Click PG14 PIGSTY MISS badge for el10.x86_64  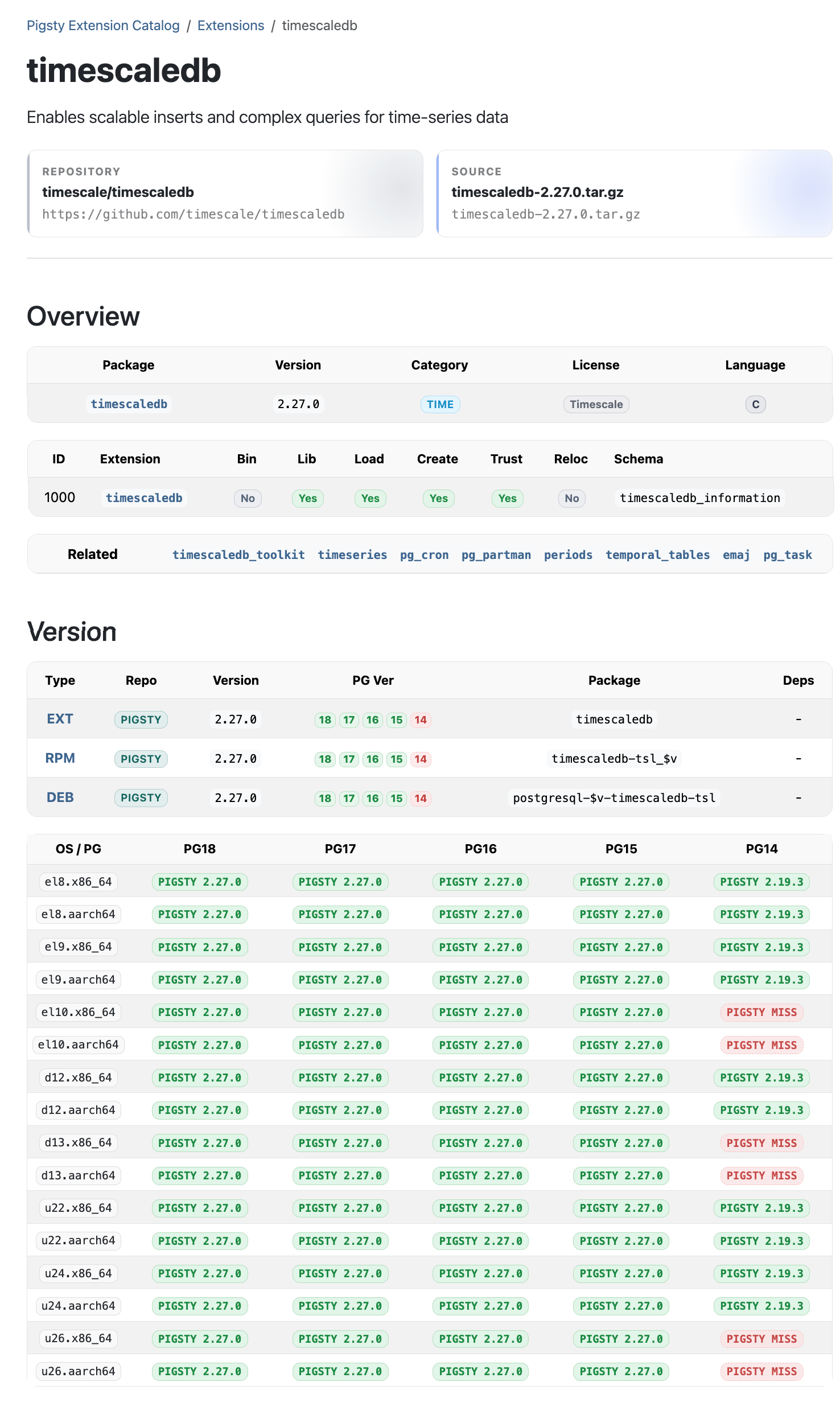(x=761, y=1013)
